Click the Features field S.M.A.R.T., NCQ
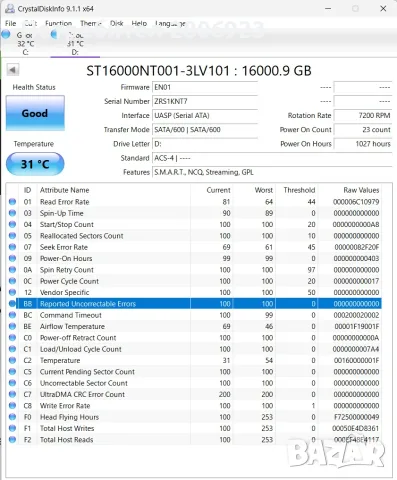Image resolution: width=397 pixels, height=480 pixels. pos(272,172)
